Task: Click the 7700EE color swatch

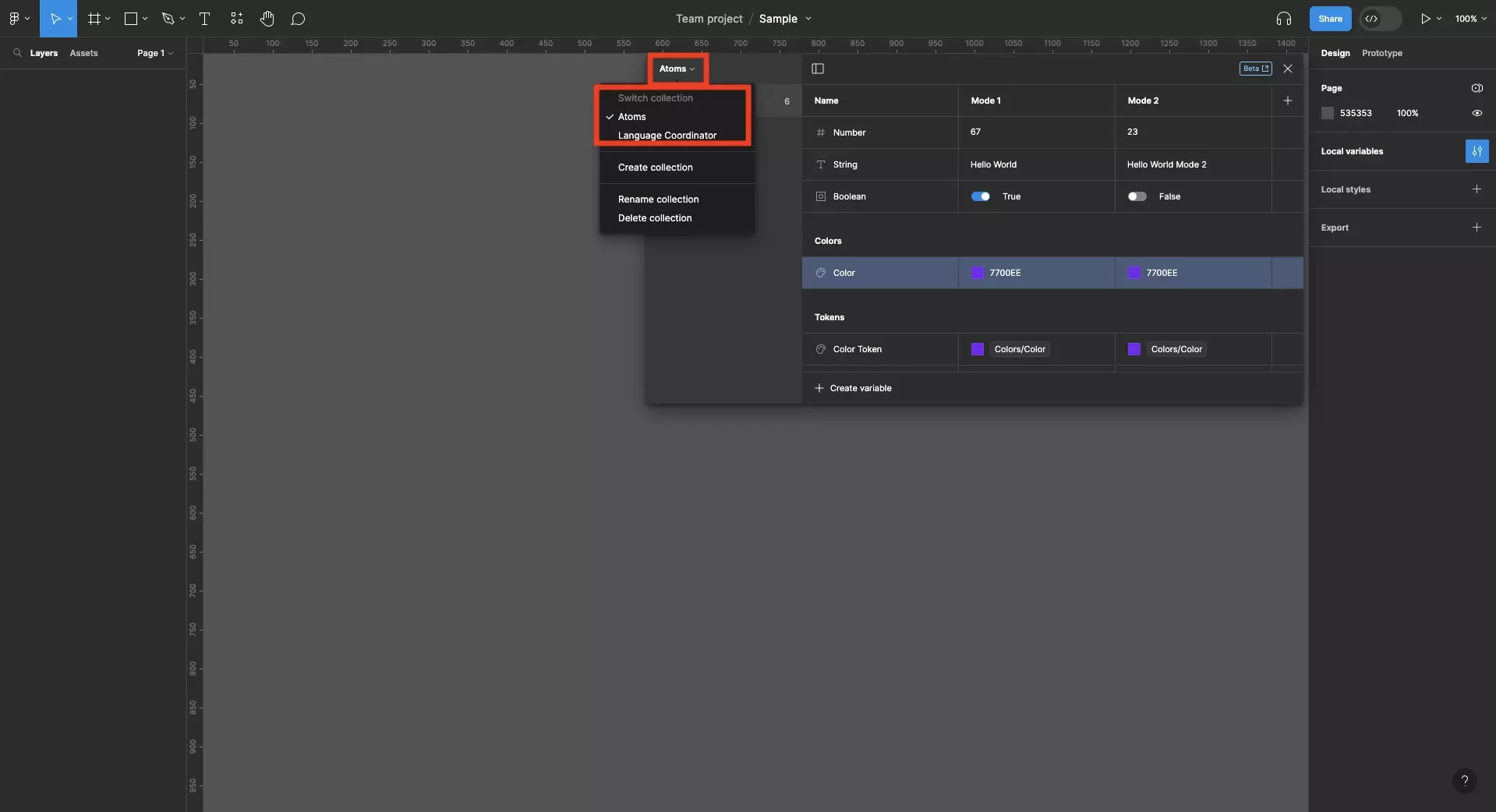Action: click(x=978, y=273)
